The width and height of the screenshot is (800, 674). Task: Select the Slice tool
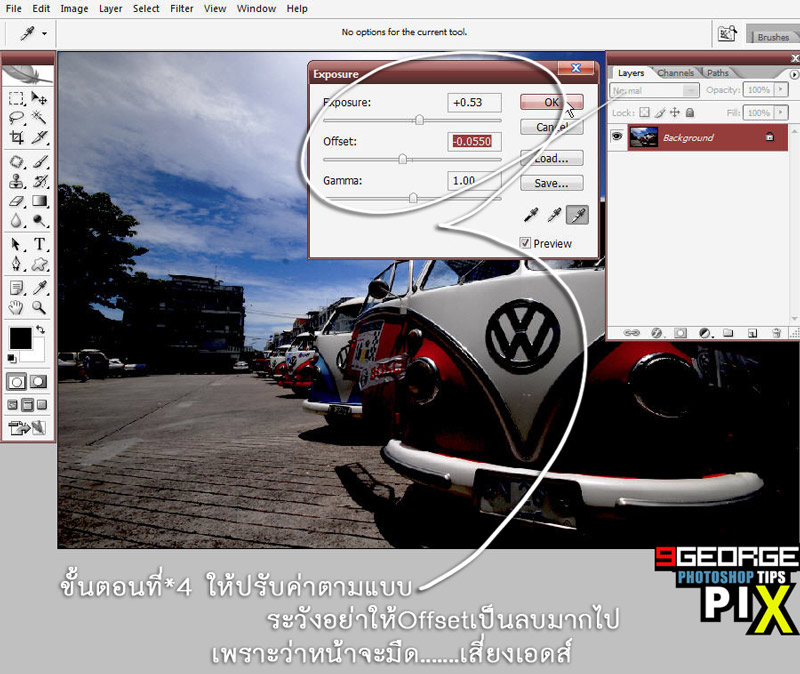(39, 137)
